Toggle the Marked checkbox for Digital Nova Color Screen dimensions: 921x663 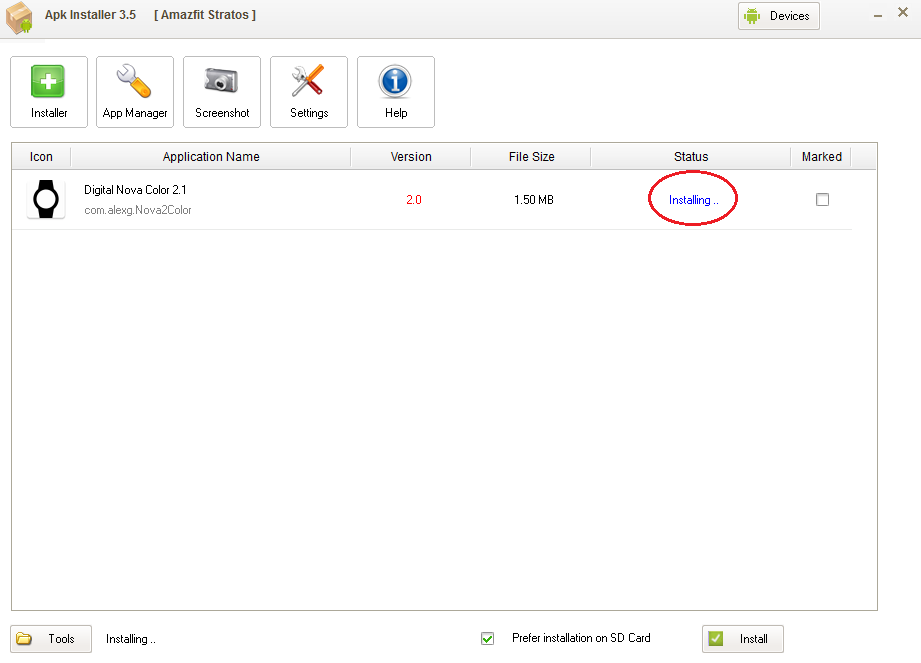point(822,200)
